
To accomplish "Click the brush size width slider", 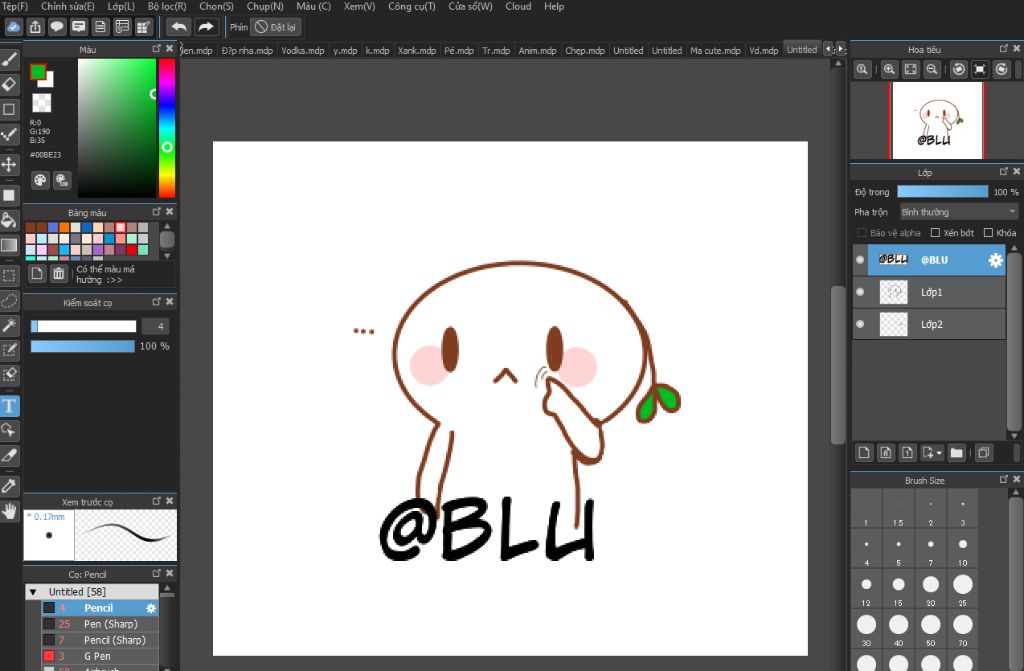I will pyautogui.click(x=83, y=326).
